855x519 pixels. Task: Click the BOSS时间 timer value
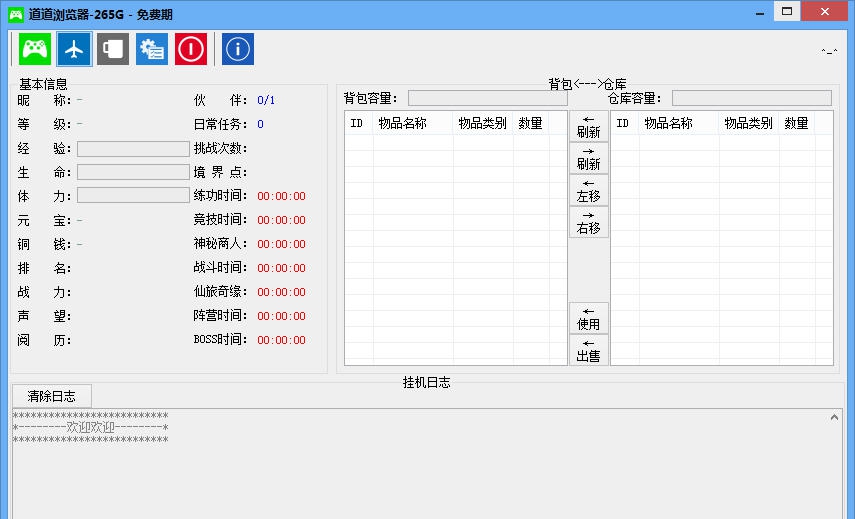click(281, 340)
